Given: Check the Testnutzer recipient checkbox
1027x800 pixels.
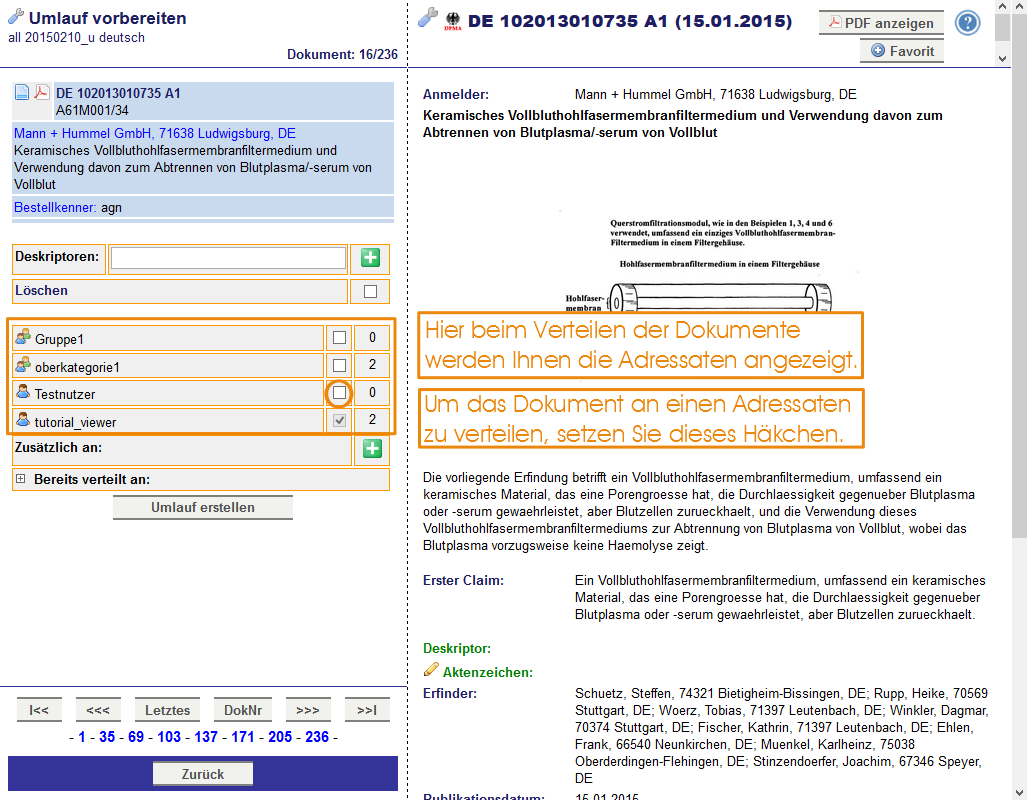Looking at the screenshot, I should point(339,392).
